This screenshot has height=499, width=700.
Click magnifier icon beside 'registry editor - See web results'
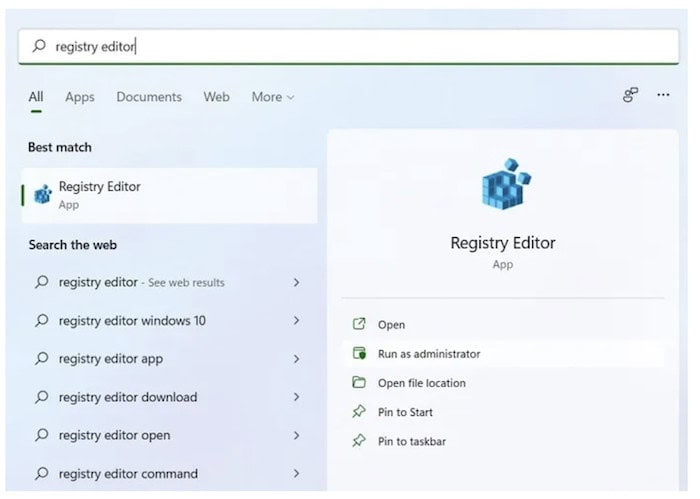42,282
